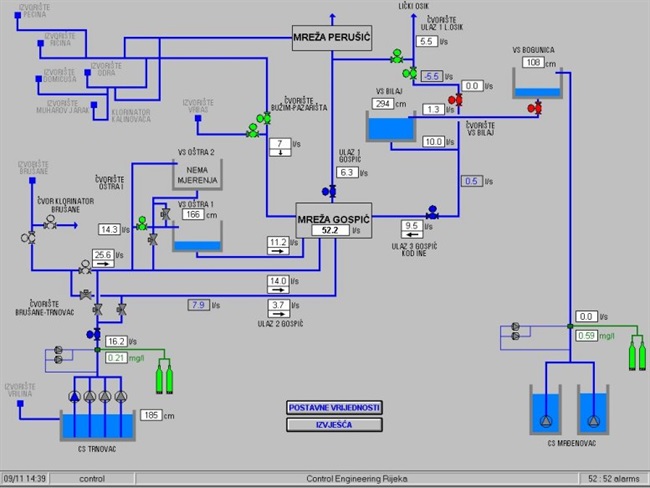Image resolution: width=650 pixels, height=488 pixels.
Task: Select the Izvorište Pećina source marker
Action: point(18,15)
